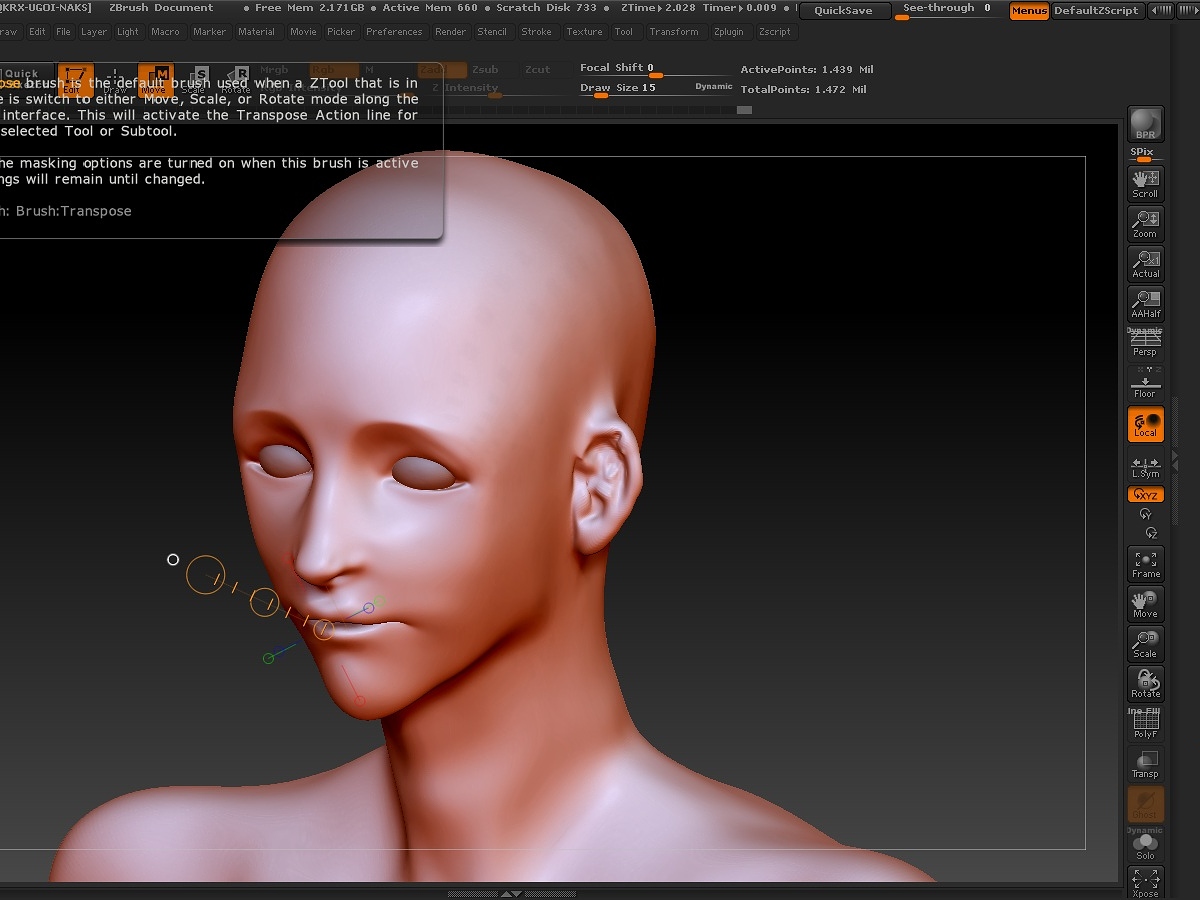Select Scale transpose mode in top shelf

(x=197, y=79)
